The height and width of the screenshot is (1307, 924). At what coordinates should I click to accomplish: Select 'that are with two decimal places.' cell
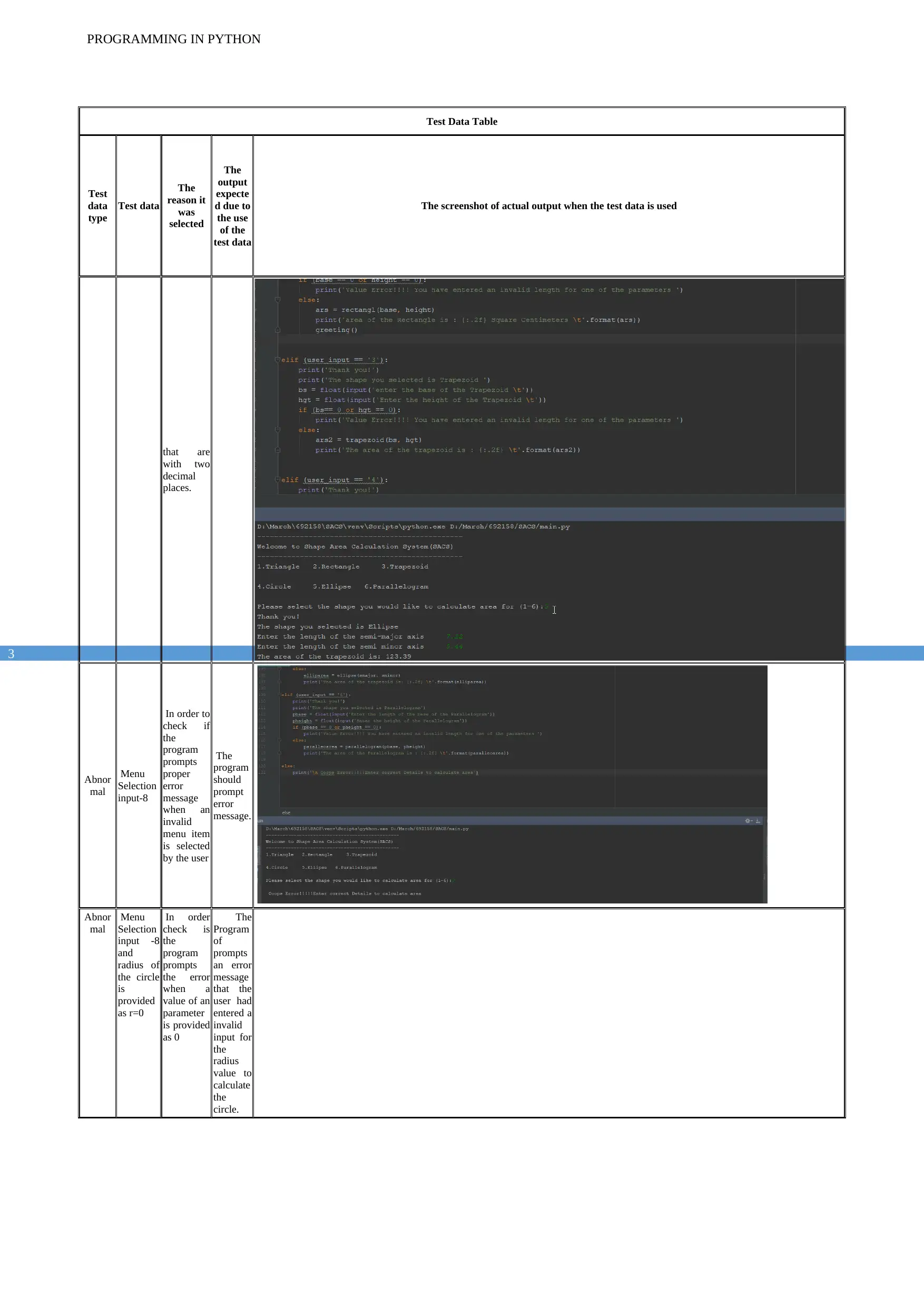point(186,469)
